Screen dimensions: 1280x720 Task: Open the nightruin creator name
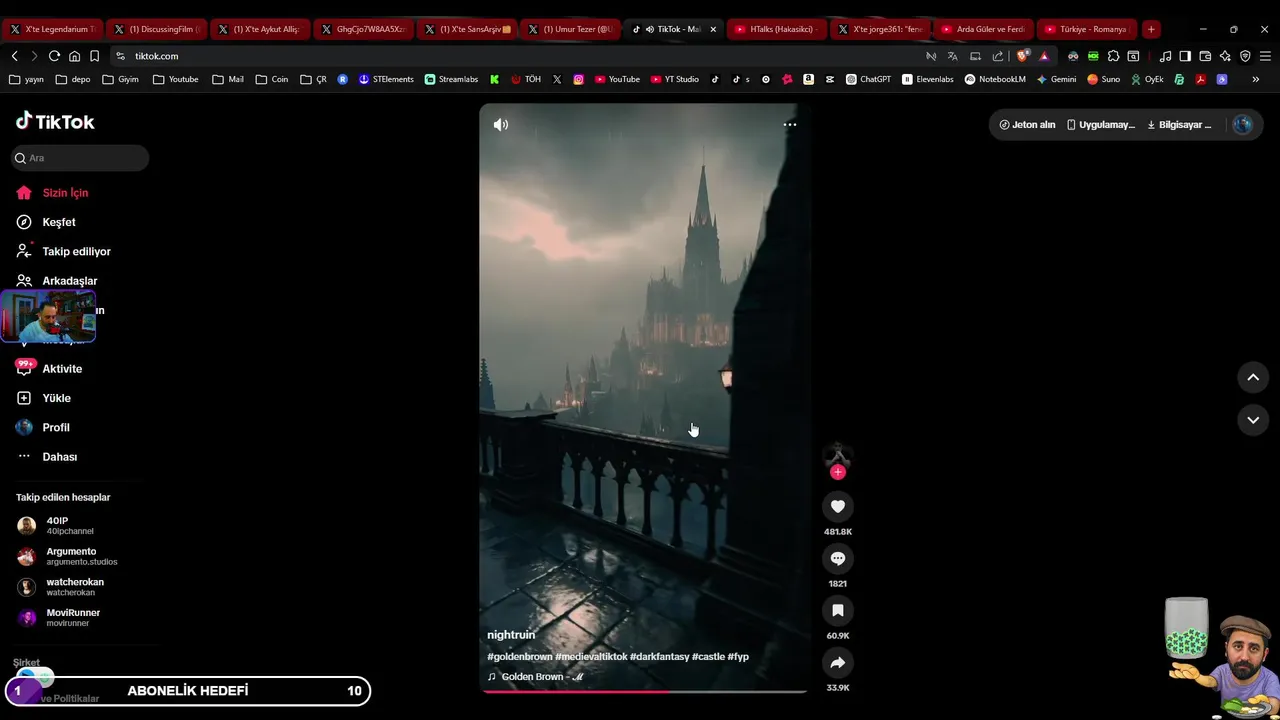(511, 635)
